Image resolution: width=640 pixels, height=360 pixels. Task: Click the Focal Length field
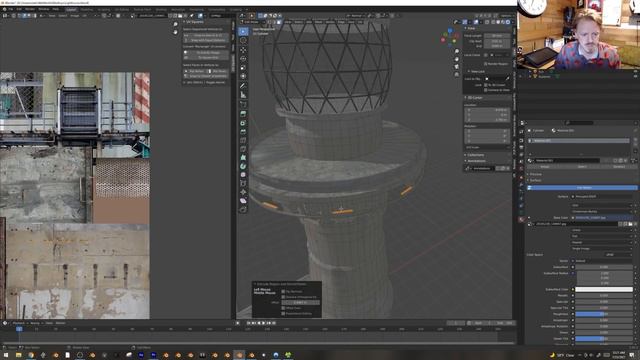tap(497, 36)
